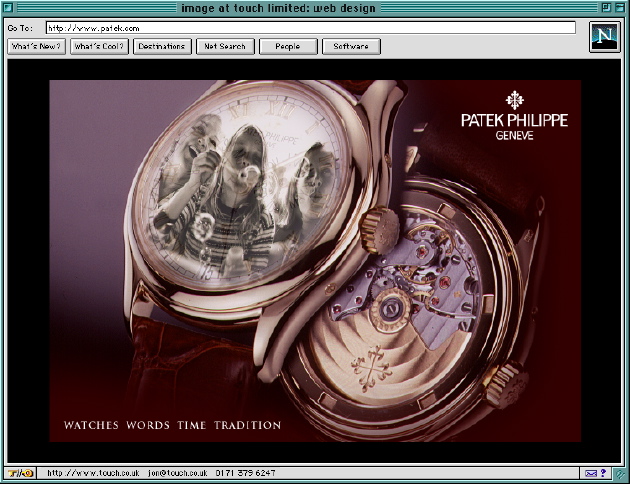
Task: Click the blue question mark icon
Action: (603, 473)
